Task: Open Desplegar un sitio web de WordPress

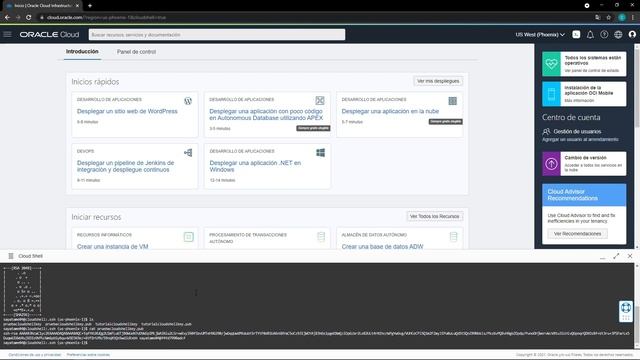Action: (x=127, y=111)
